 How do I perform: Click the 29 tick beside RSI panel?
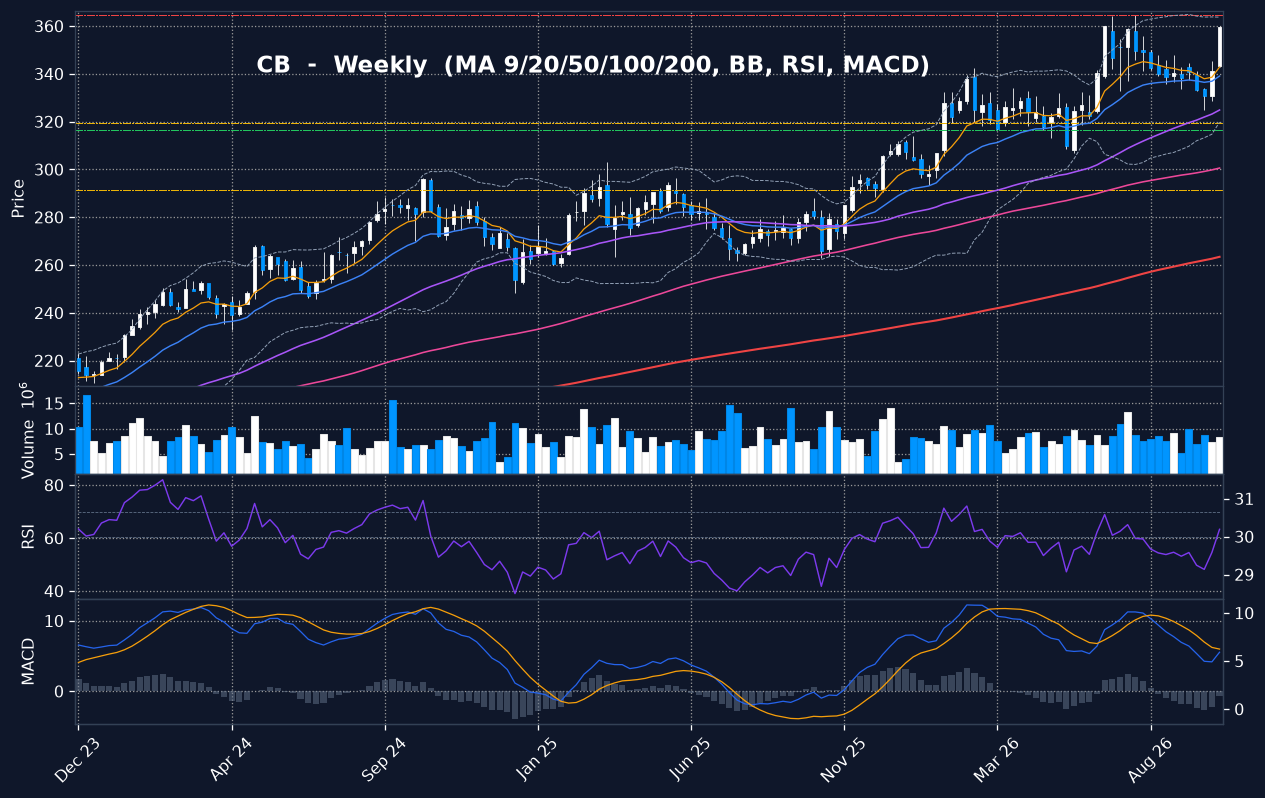[1242, 576]
